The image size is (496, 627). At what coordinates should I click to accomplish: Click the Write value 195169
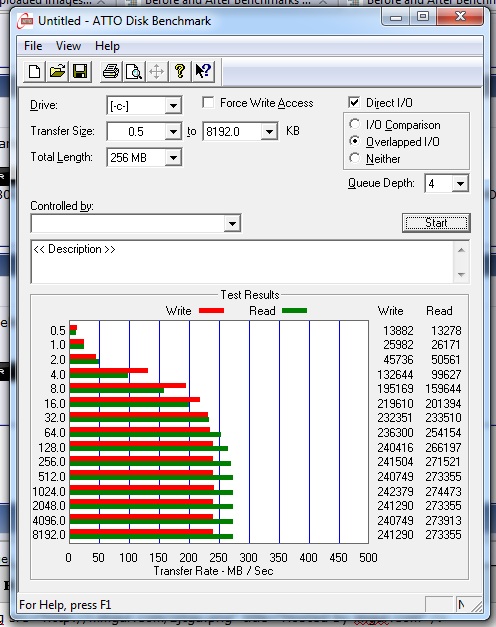(395, 389)
